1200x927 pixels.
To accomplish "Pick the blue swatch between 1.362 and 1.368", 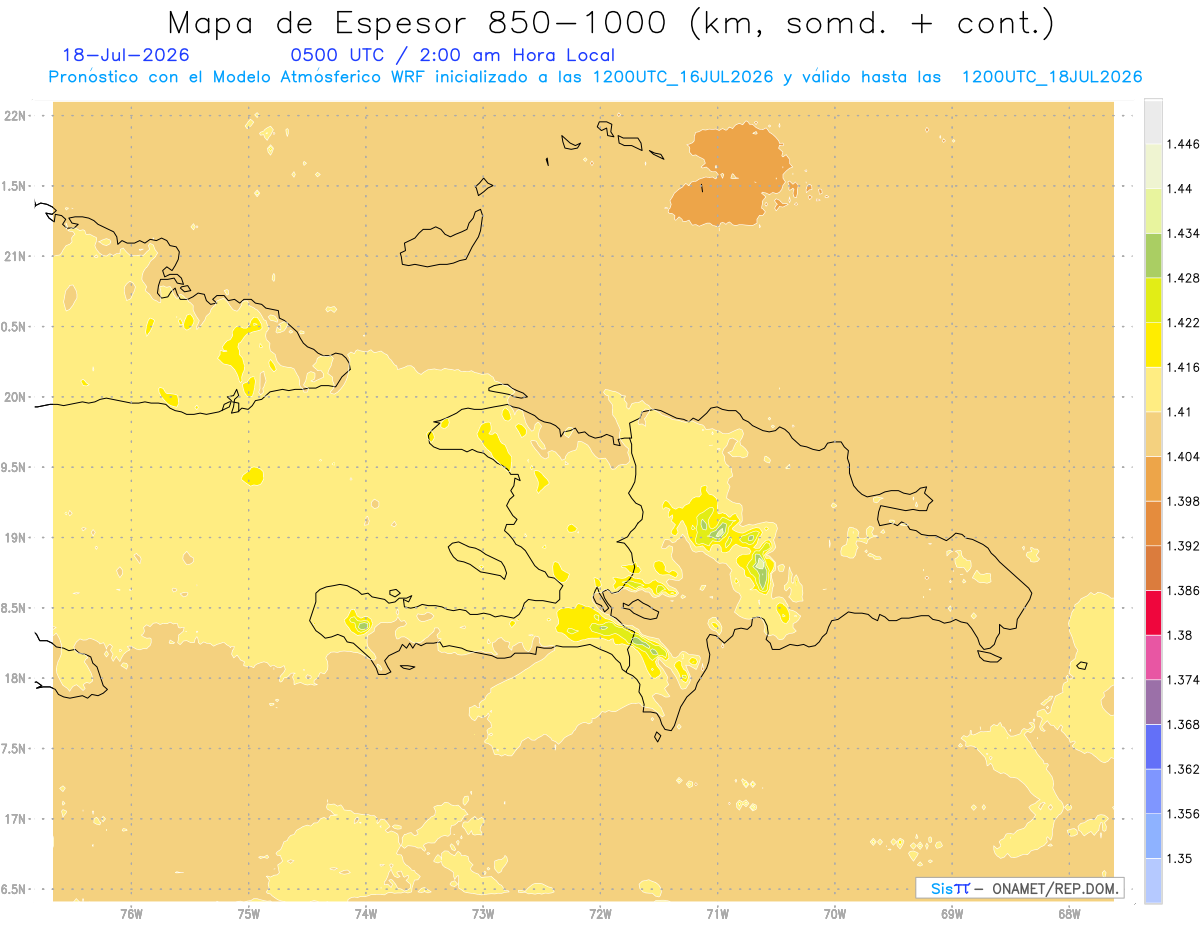I will point(1153,746).
